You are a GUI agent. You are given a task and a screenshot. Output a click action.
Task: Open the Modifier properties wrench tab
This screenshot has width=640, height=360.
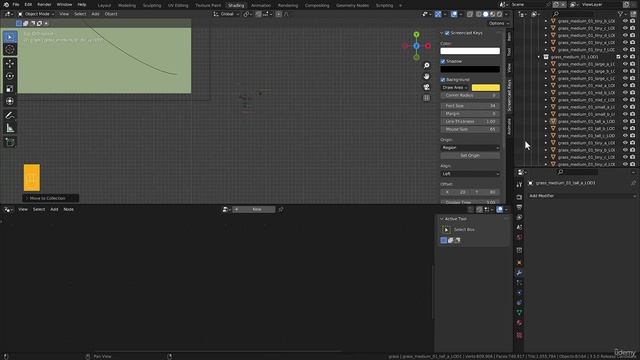(519, 273)
